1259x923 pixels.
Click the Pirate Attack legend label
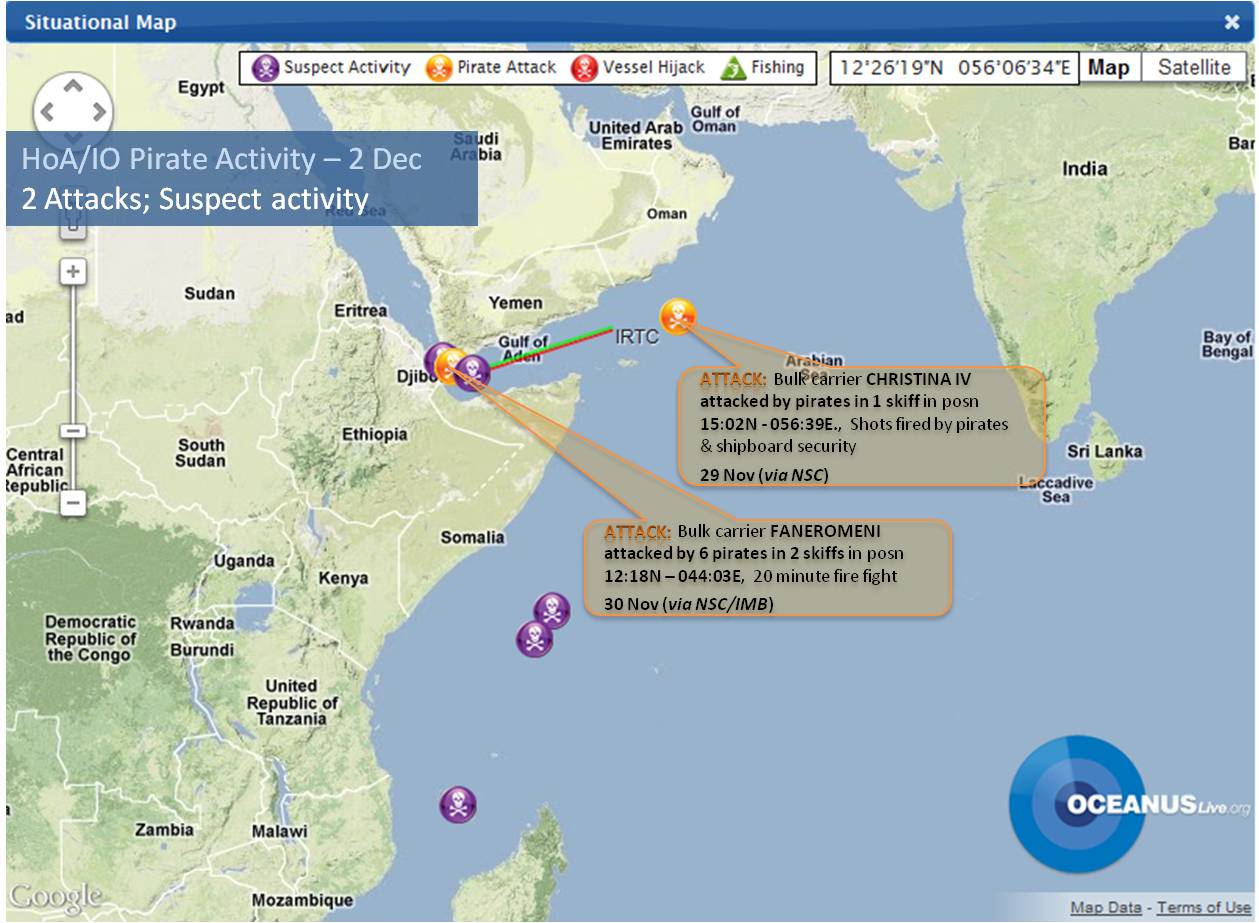(506, 67)
